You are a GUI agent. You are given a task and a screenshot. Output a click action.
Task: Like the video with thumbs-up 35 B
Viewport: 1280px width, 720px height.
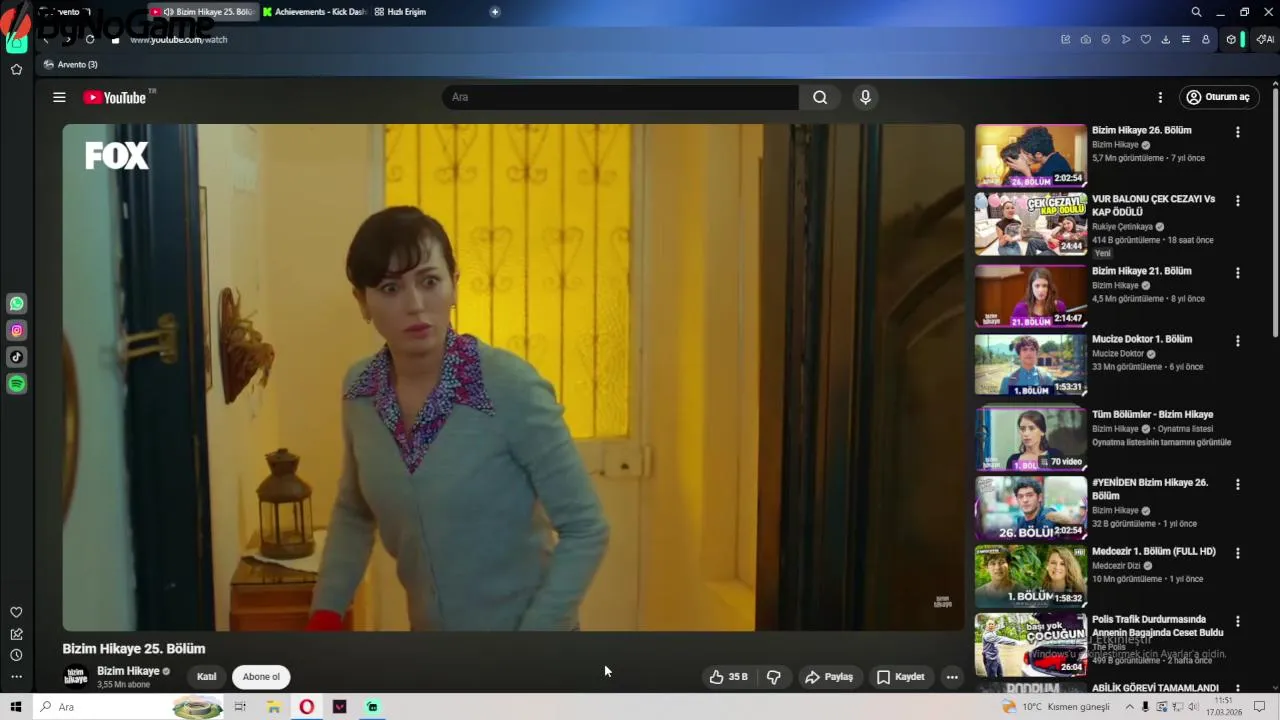pyautogui.click(x=729, y=677)
